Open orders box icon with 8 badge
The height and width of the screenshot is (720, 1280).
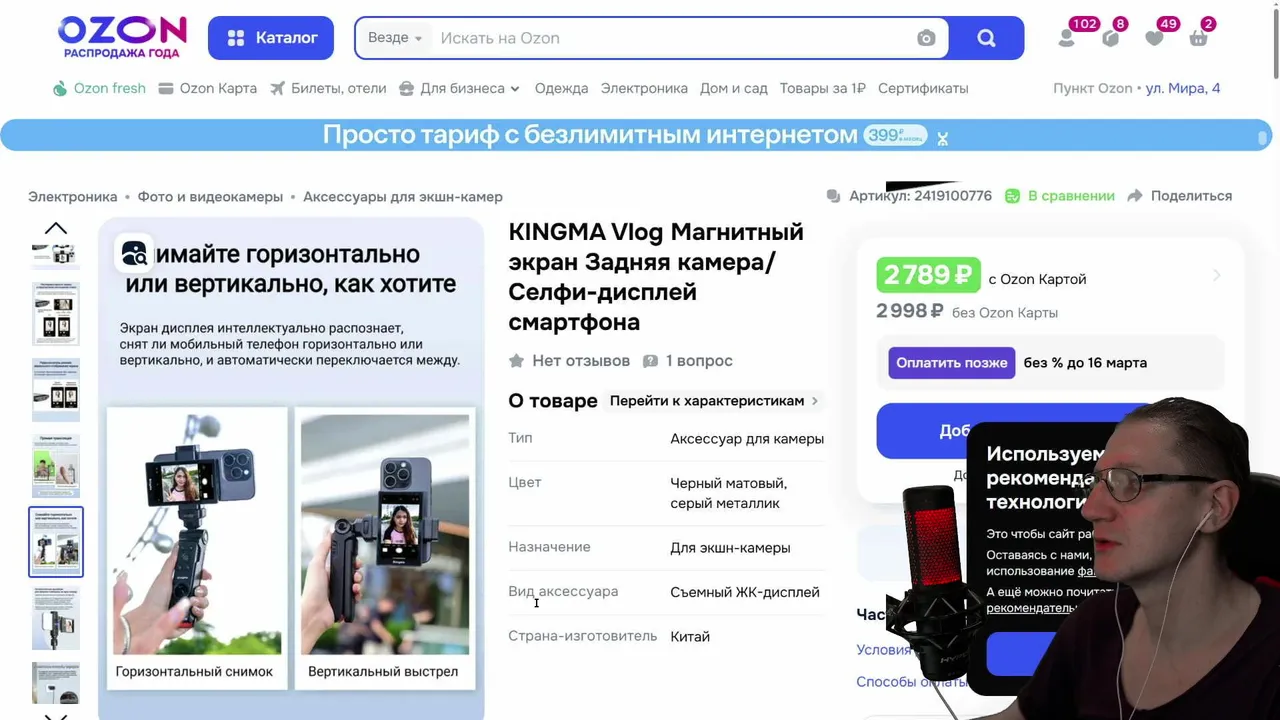pyautogui.click(x=1111, y=38)
